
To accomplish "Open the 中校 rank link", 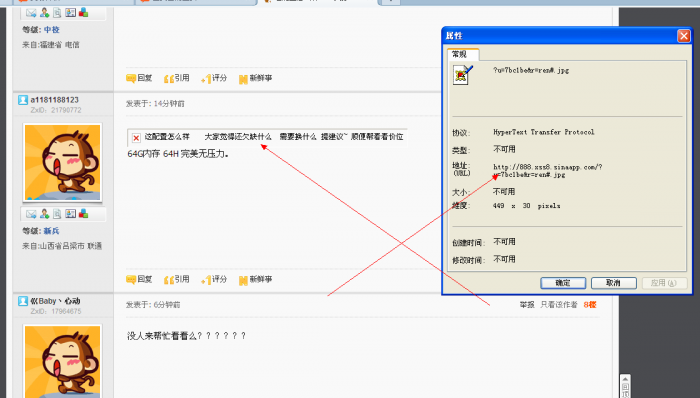I will tap(52, 30).
